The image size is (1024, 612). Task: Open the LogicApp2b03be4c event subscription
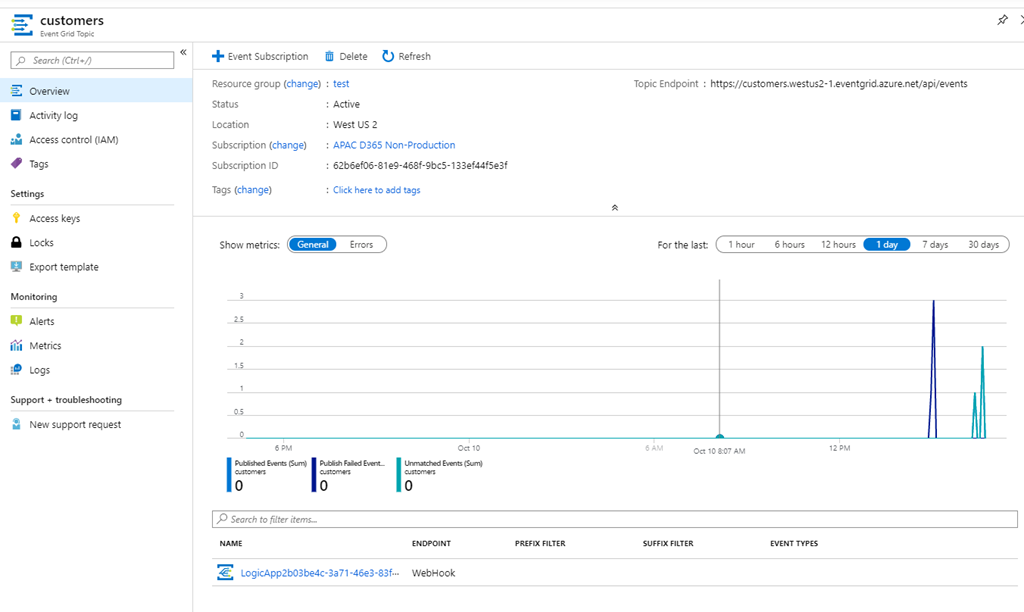pos(320,573)
